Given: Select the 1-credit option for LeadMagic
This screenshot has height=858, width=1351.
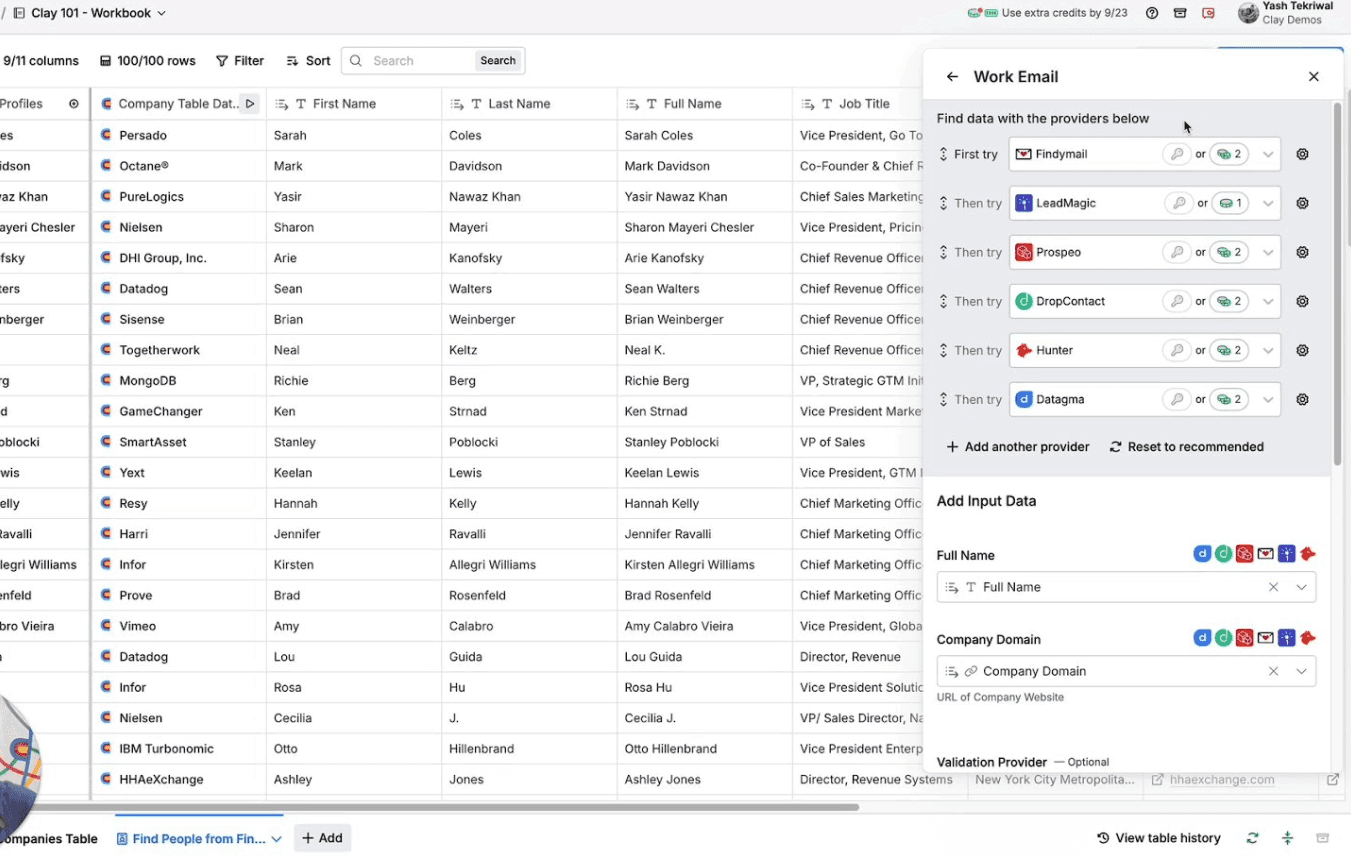Looking at the screenshot, I should pyautogui.click(x=1230, y=203).
